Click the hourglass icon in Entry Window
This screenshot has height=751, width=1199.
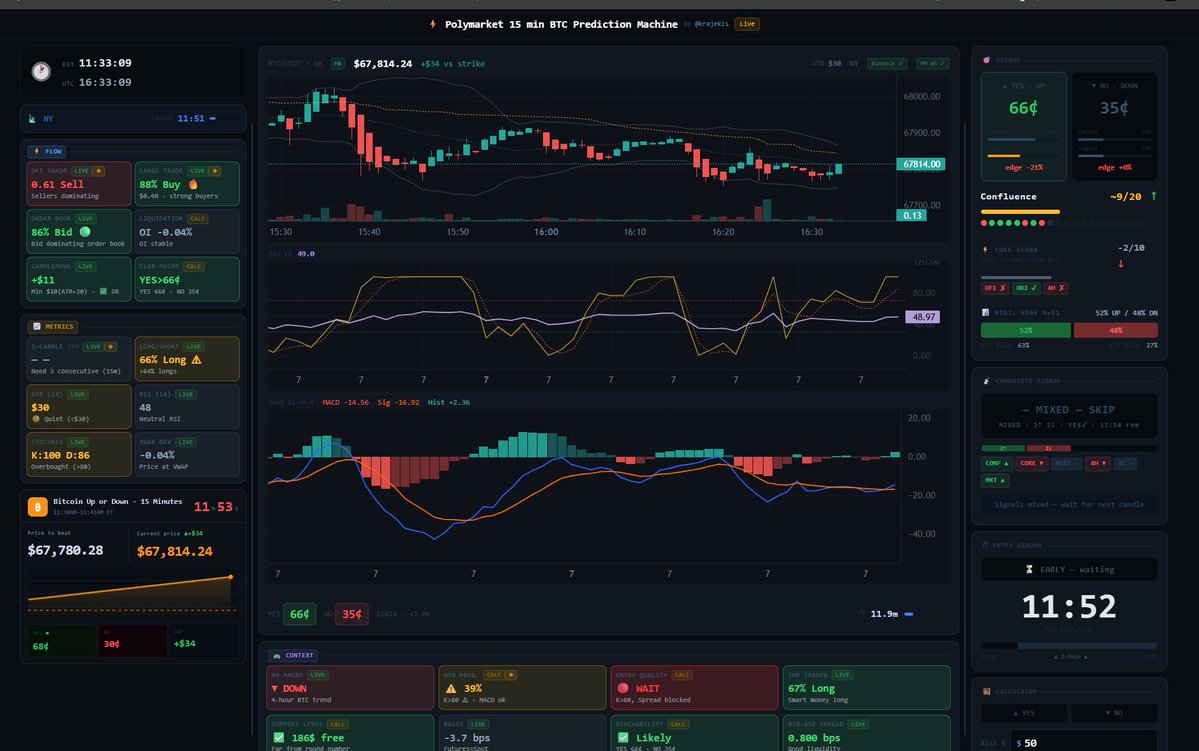click(1029, 569)
